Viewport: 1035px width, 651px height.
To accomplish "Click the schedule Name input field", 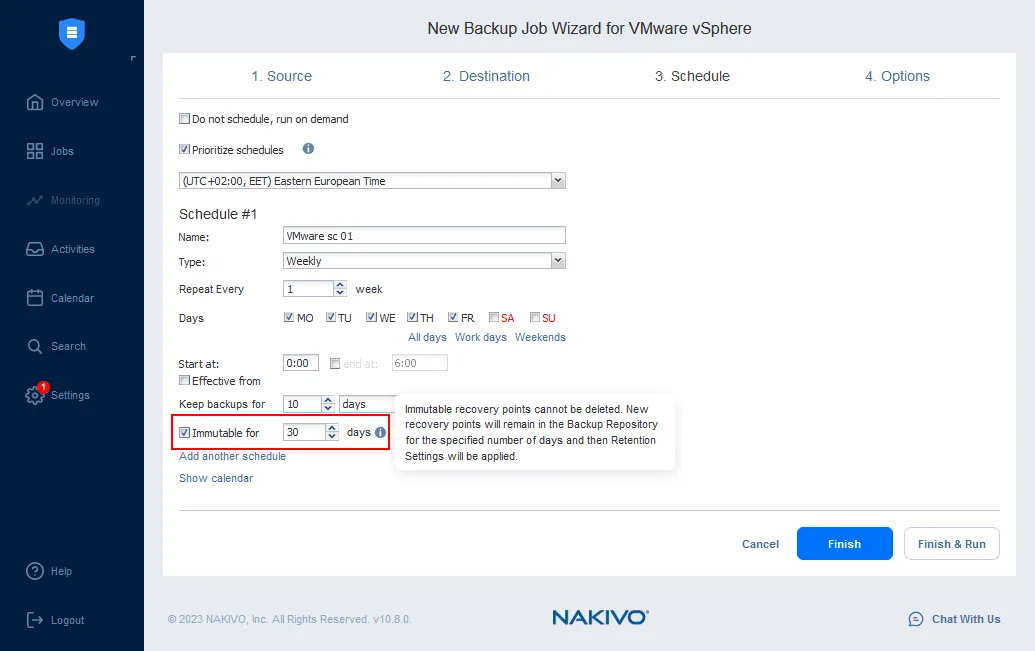I will 424,236.
